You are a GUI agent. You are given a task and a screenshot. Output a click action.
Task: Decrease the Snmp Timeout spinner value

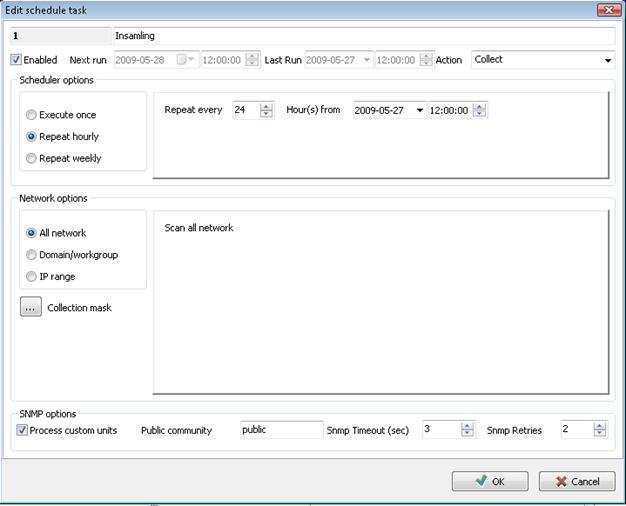[467, 434]
